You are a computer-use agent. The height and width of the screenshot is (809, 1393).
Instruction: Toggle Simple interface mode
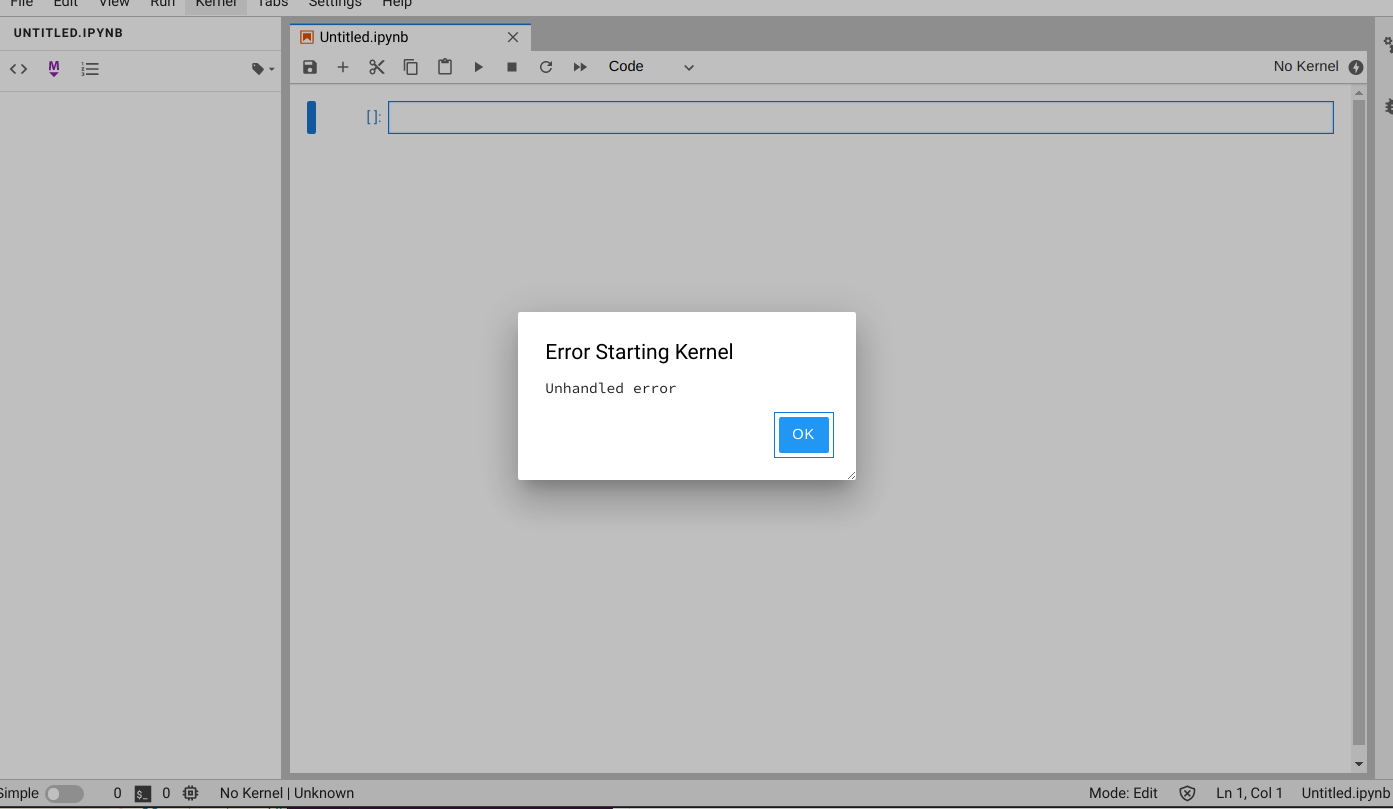(63, 792)
